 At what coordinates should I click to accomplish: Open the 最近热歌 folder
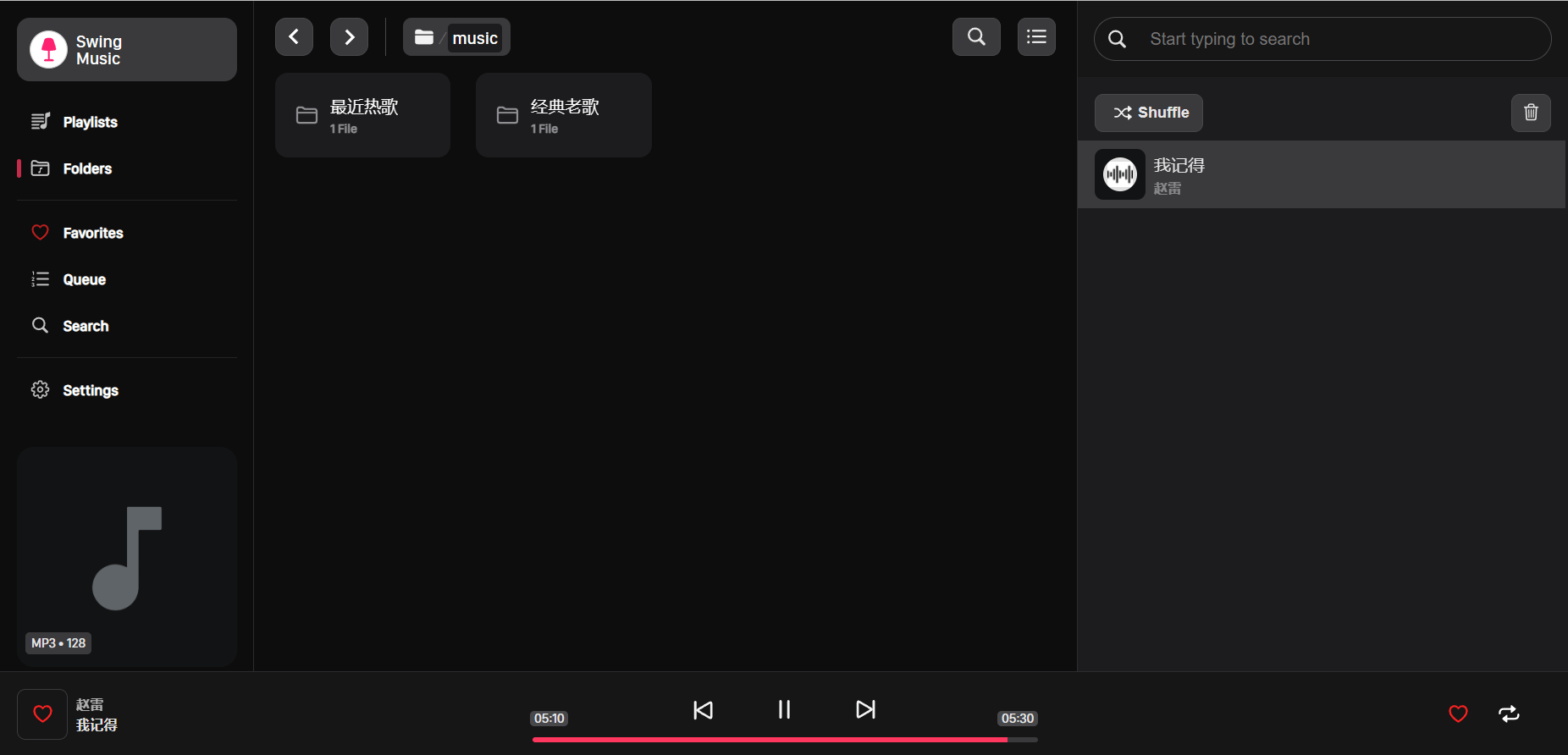coord(362,115)
